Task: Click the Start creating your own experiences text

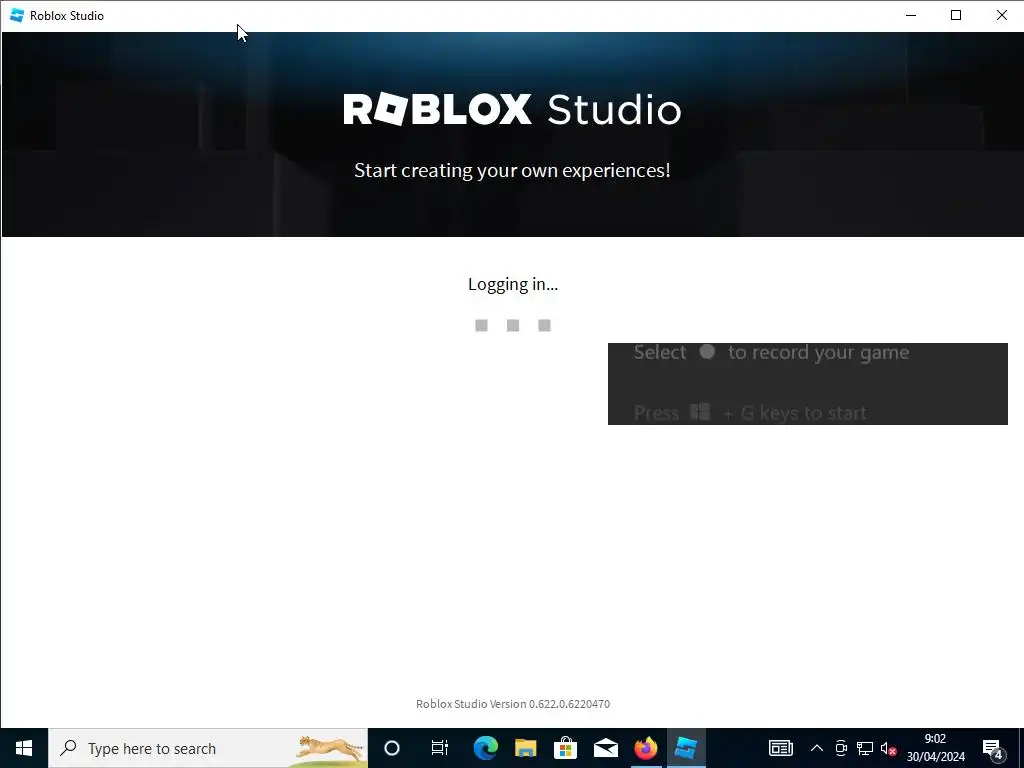Action: coord(512,170)
